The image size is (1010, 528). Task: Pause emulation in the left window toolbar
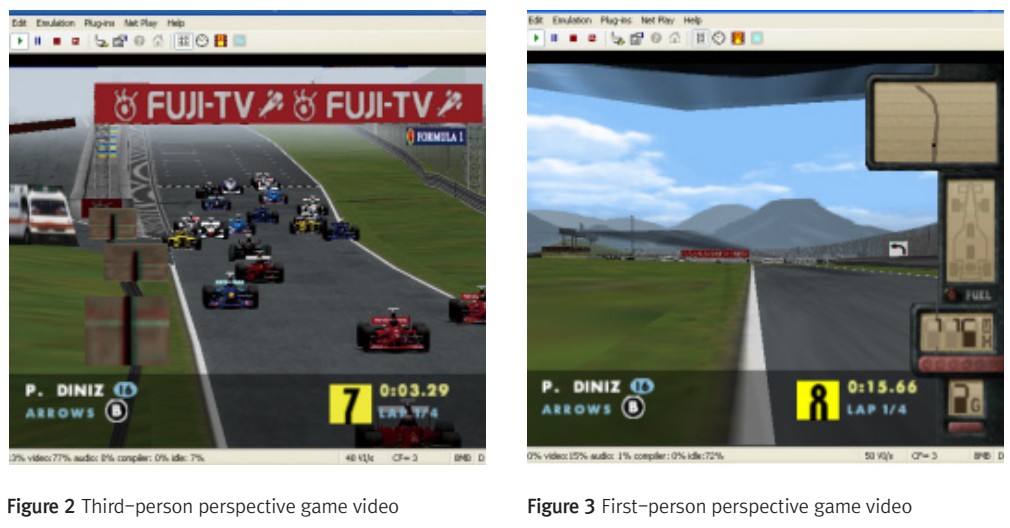[39, 41]
